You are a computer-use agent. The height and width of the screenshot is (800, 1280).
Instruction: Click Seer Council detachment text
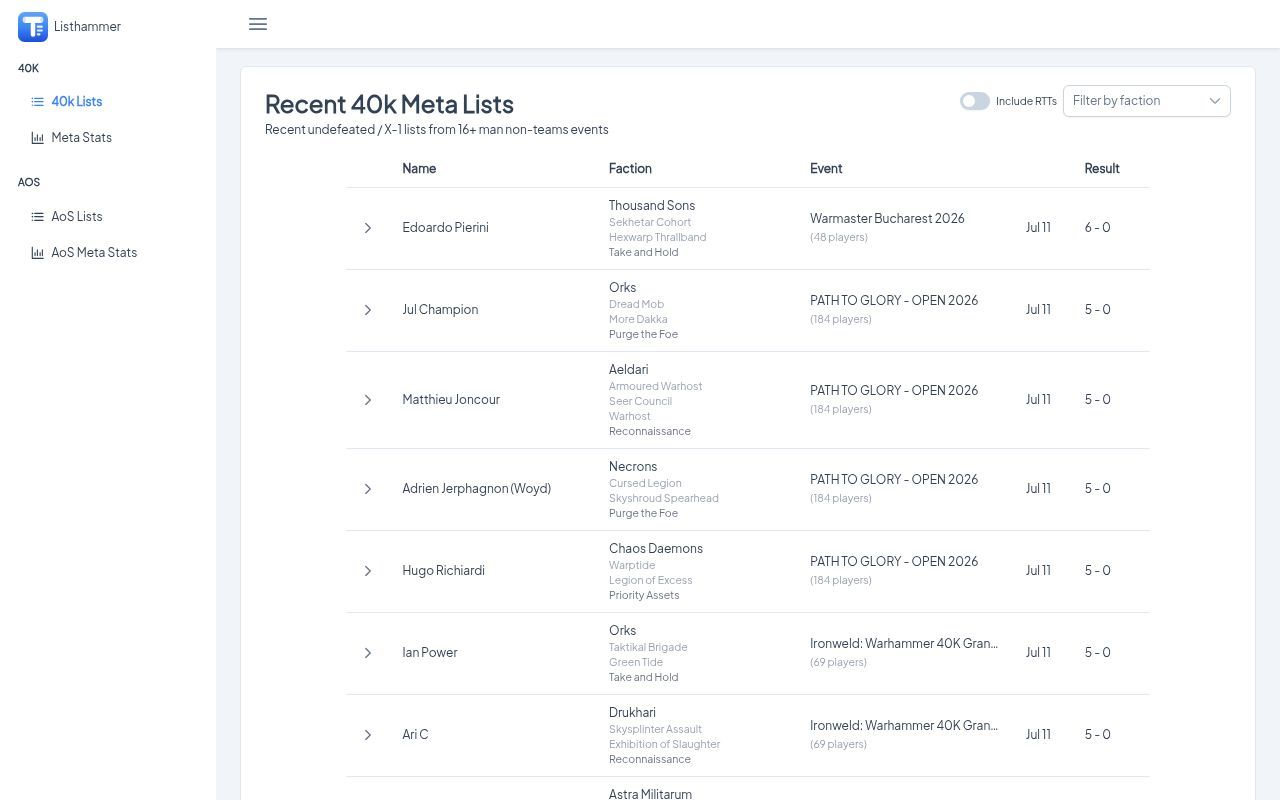tap(640, 401)
